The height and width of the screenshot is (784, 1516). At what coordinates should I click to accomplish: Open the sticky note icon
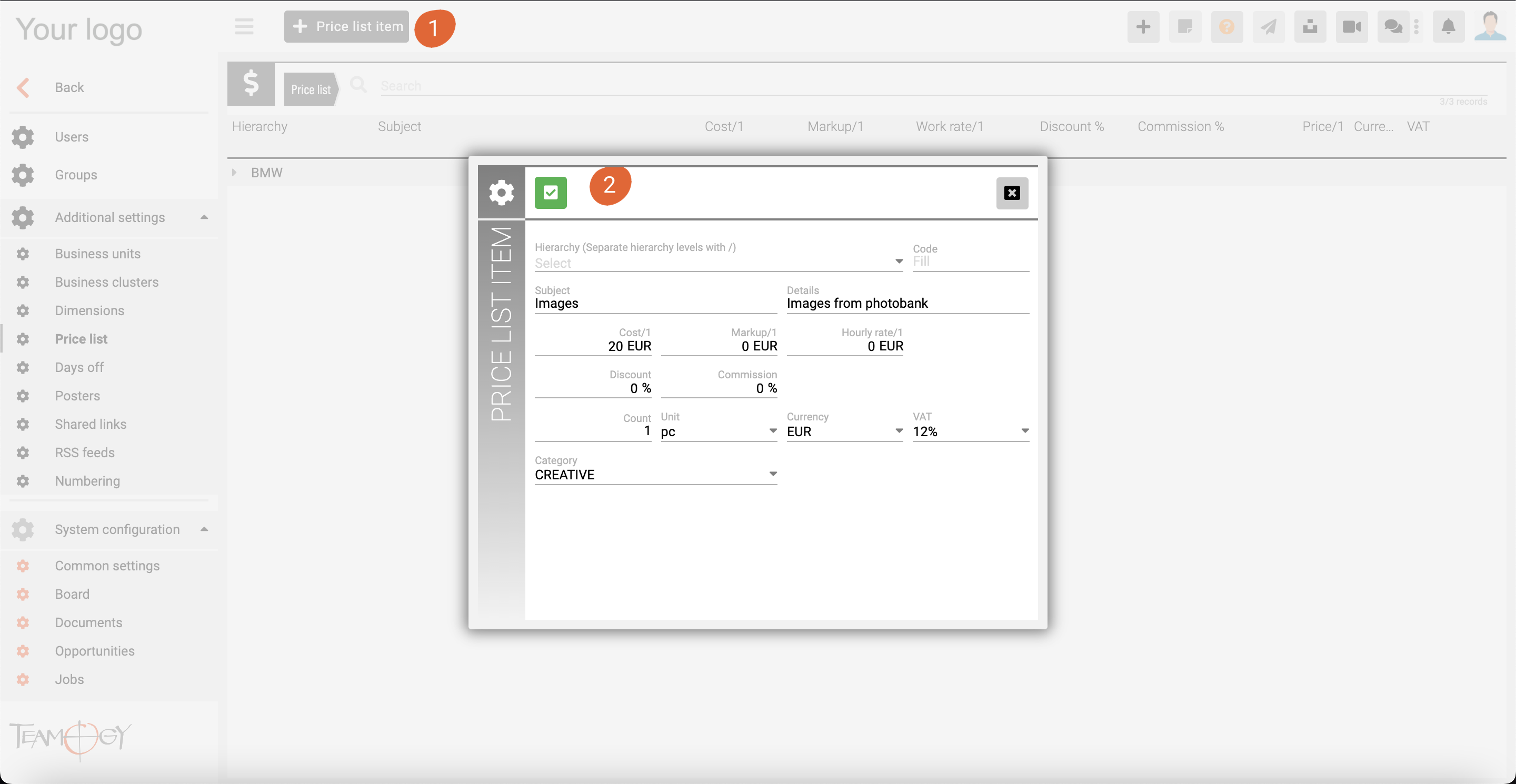[x=1185, y=26]
